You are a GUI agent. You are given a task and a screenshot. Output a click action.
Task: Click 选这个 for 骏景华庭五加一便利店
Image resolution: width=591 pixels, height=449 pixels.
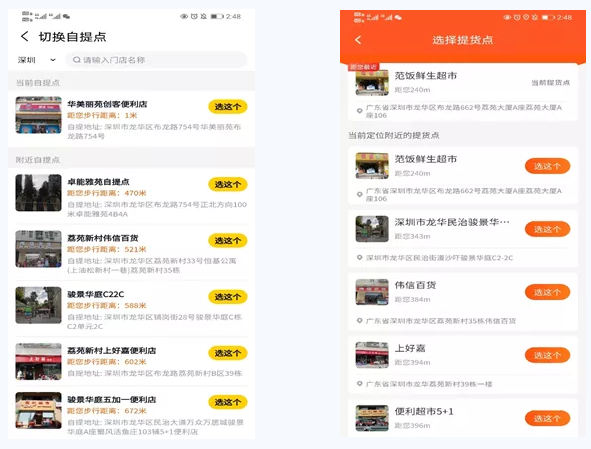tap(228, 402)
